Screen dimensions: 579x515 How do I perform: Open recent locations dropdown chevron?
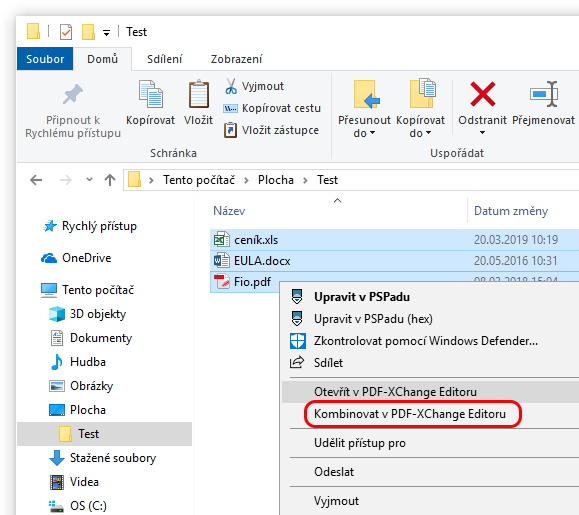(89, 180)
